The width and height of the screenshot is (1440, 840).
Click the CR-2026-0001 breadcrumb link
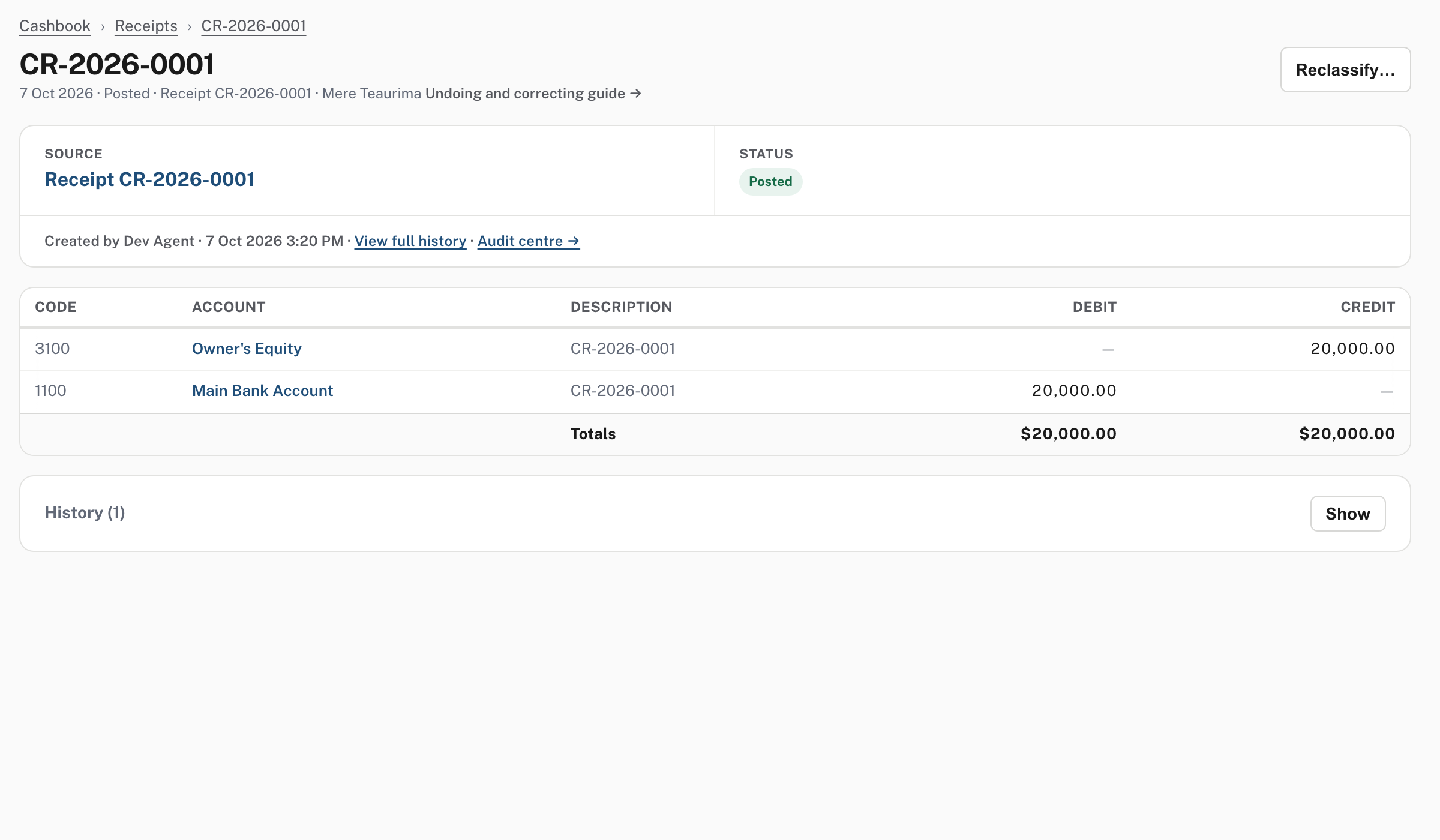(253, 26)
